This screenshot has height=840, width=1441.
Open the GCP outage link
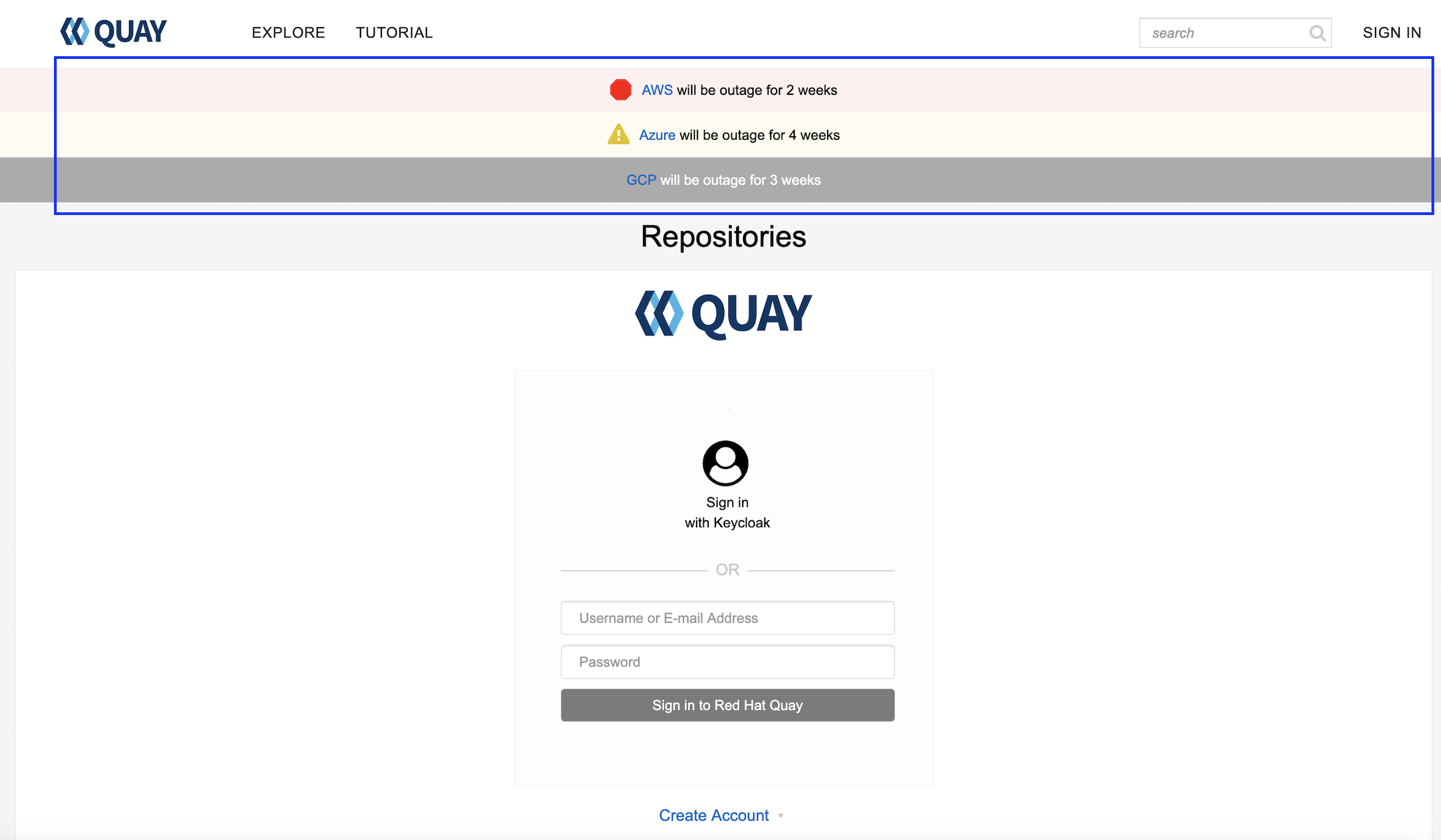(641, 180)
